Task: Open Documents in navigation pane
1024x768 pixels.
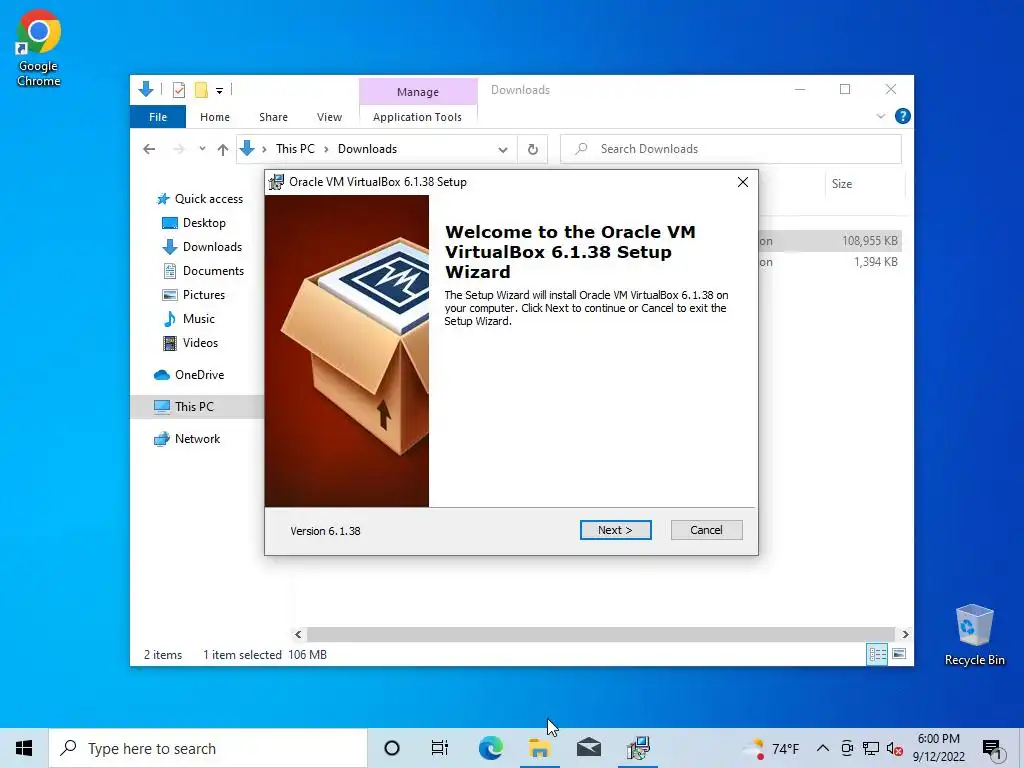Action: coord(203,271)
